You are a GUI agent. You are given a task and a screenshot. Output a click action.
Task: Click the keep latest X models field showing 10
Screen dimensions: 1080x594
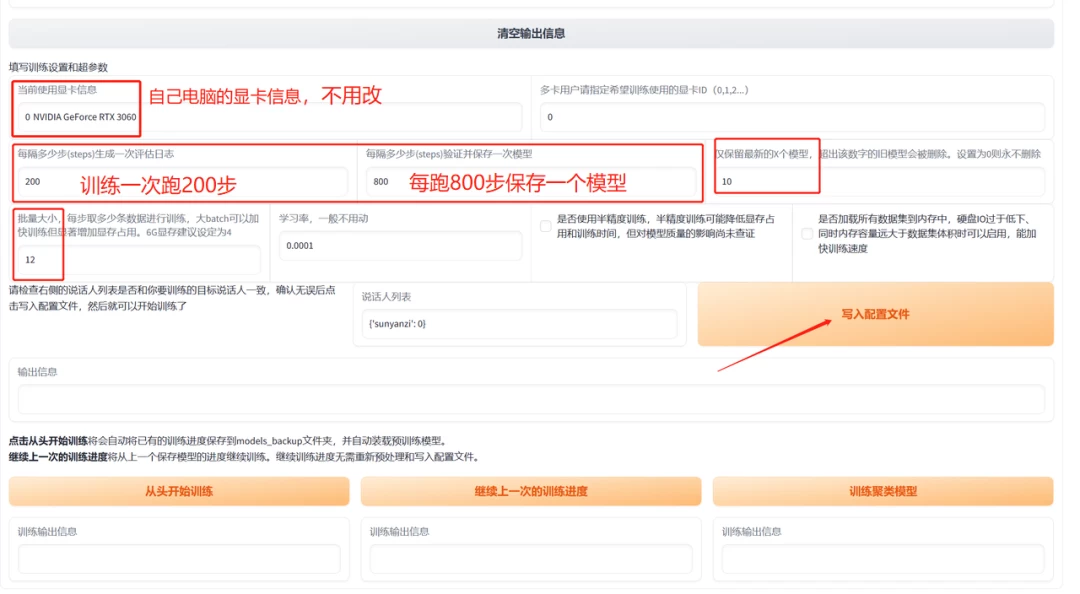click(x=880, y=182)
